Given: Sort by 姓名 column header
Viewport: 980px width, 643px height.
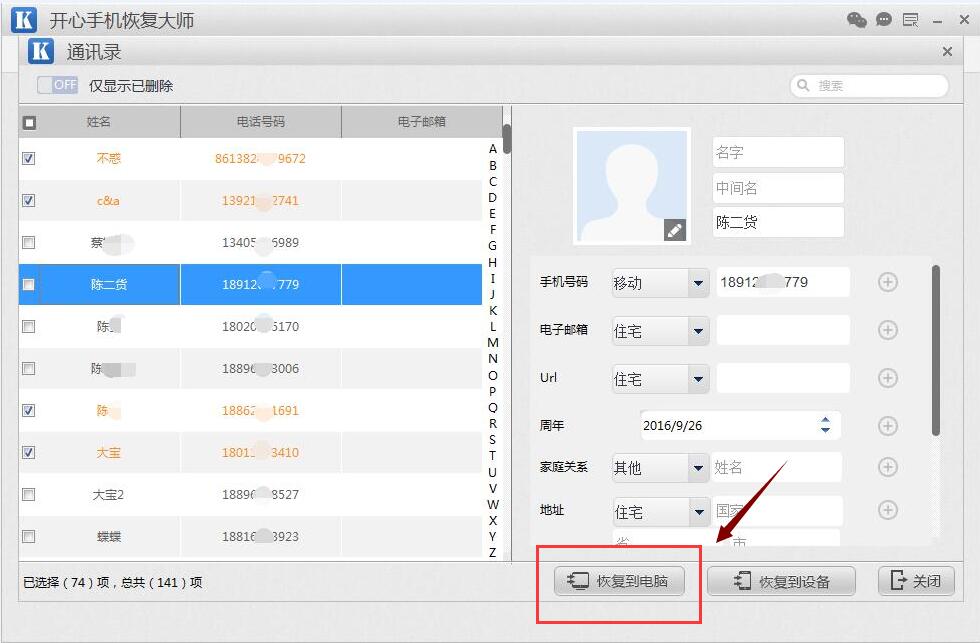Looking at the screenshot, I should (99, 122).
